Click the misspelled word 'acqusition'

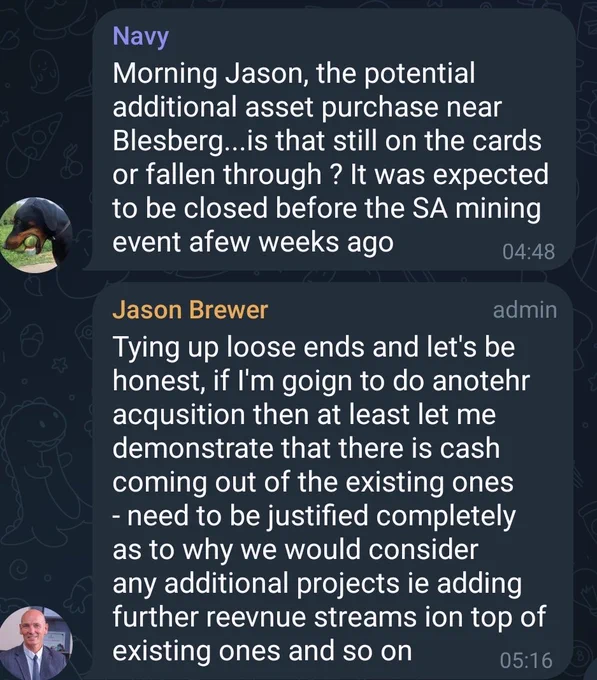click(179, 415)
